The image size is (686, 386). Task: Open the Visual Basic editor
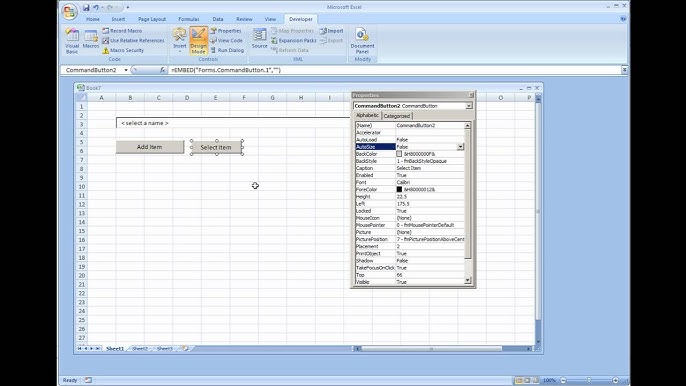click(72, 41)
